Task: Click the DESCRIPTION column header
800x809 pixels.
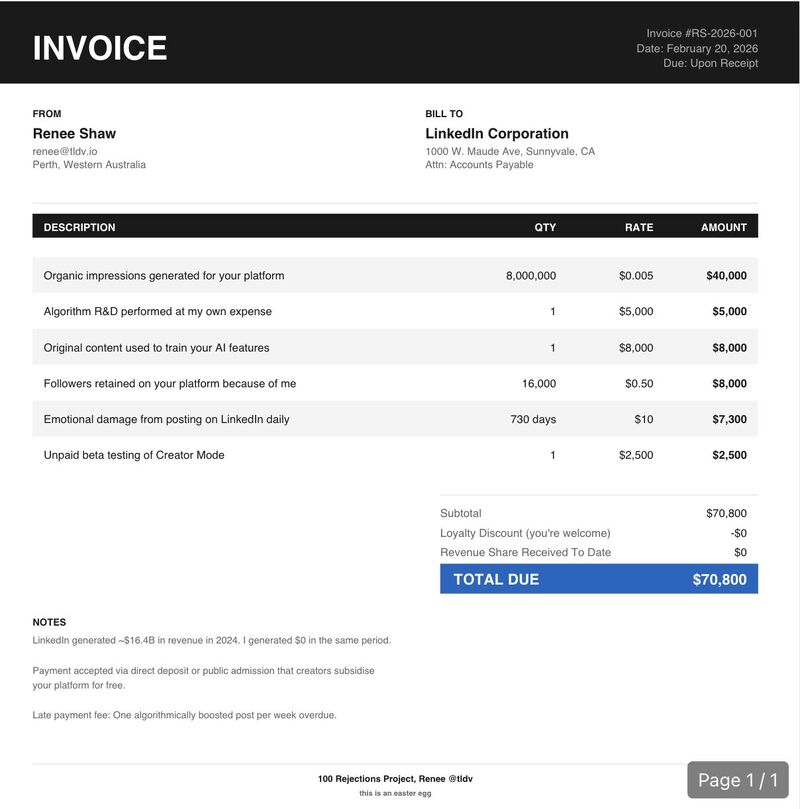Action: point(79,227)
